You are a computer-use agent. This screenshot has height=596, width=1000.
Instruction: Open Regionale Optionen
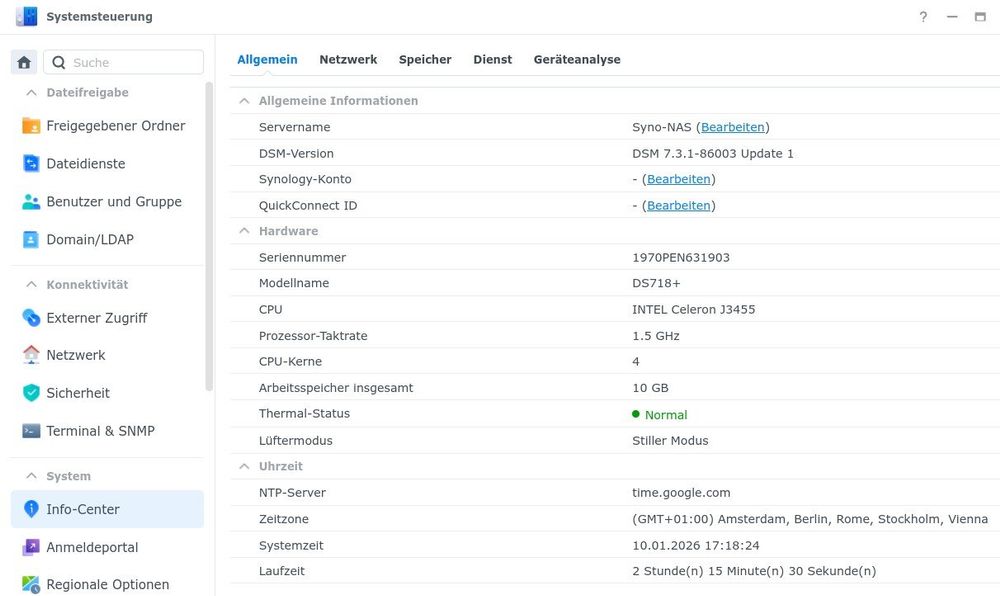coord(108,584)
